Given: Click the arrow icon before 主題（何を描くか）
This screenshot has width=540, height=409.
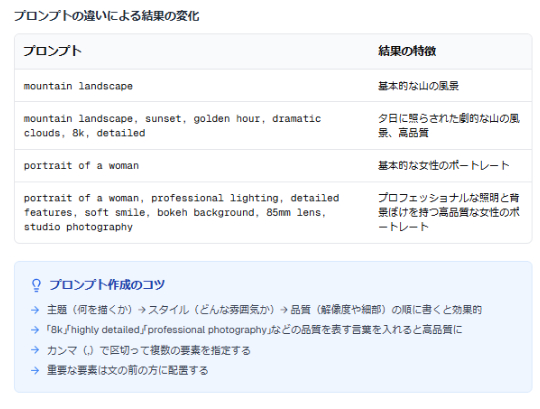Looking at the screenshot, I should 35,310.
